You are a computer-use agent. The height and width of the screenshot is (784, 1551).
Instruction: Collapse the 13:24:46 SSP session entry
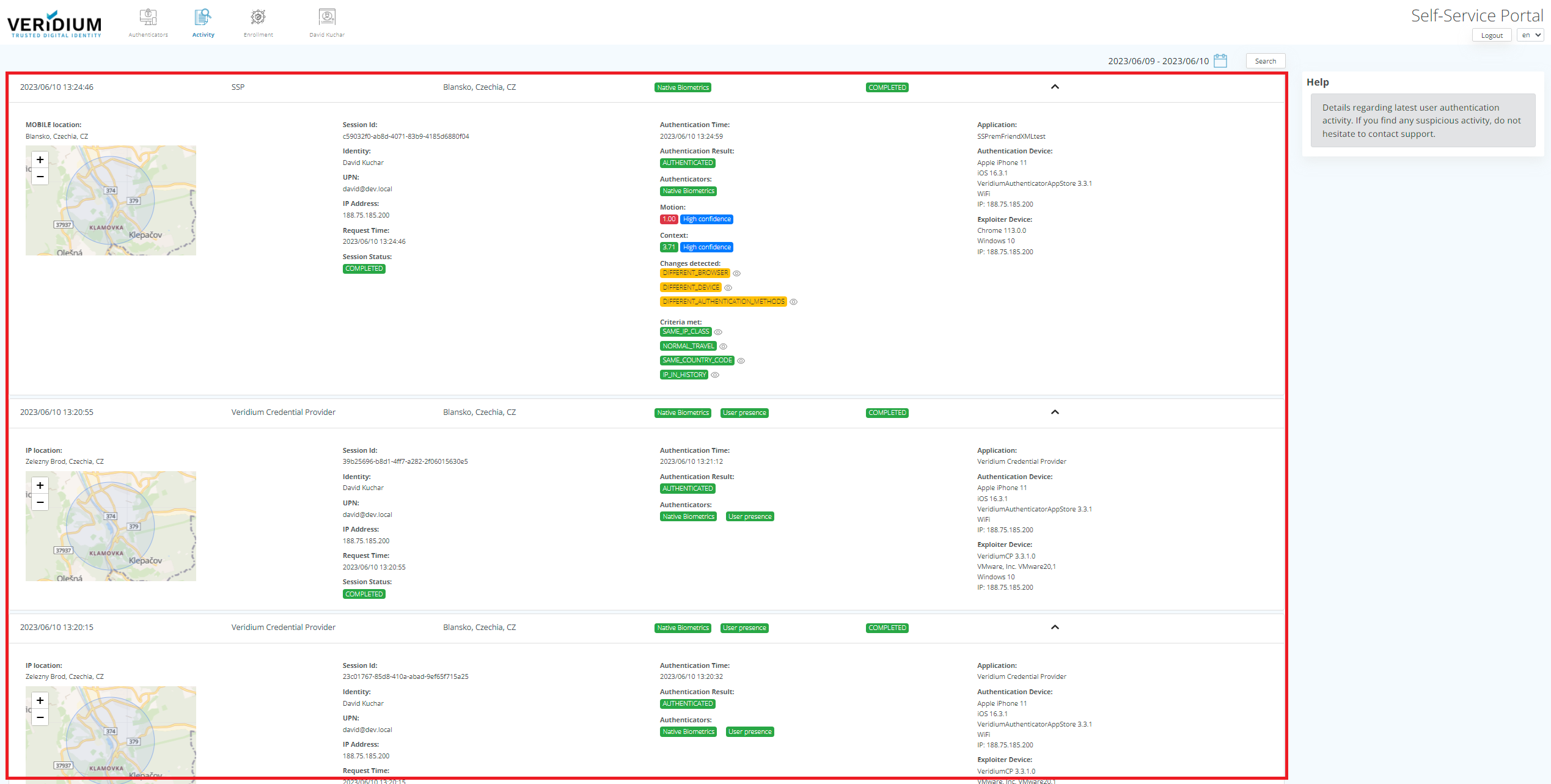[1055, 87]
